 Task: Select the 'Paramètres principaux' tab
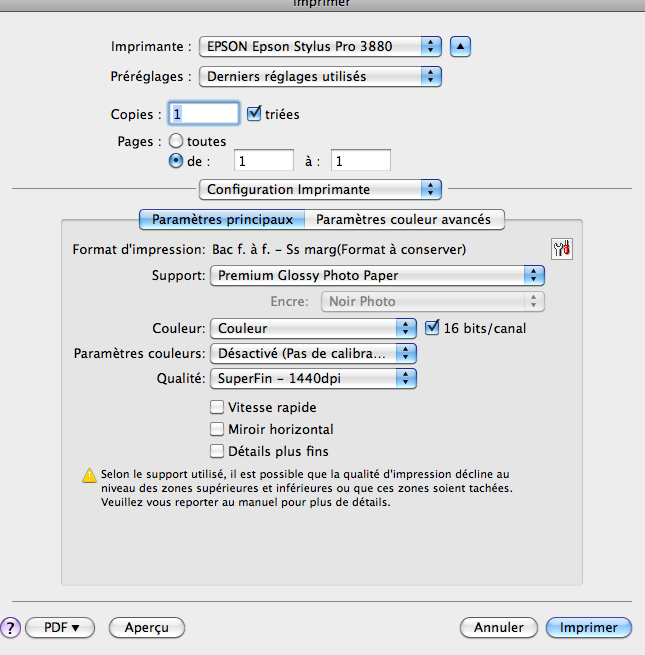pyautogui.click(x=221, y=218)
